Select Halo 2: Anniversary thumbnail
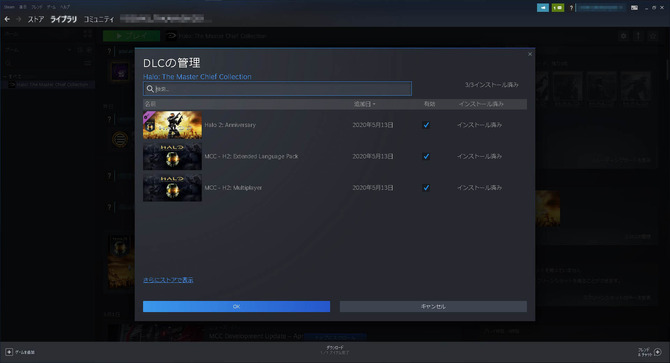This screenshot has width=670, height=363. click(172, 125)
